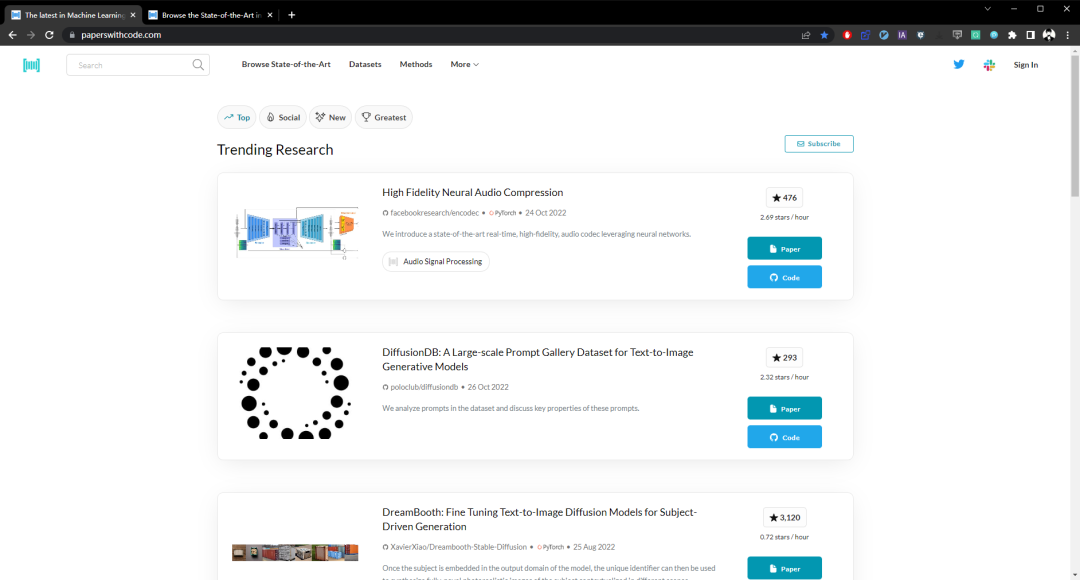Select the Top trending filter
1080x580 pixels.
click(x=237, y=117)
